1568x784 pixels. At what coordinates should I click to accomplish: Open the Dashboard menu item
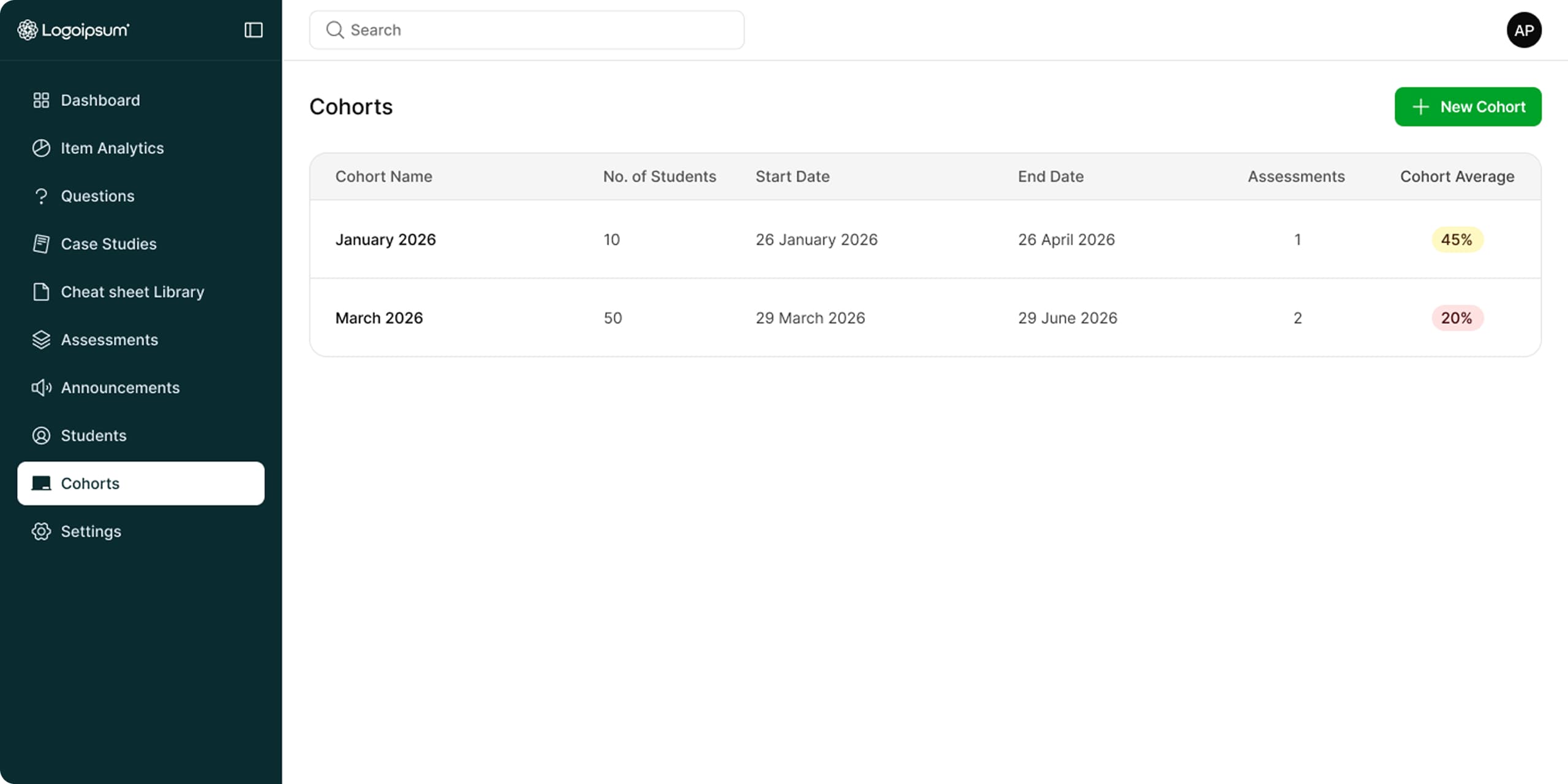tap(141, 100)
